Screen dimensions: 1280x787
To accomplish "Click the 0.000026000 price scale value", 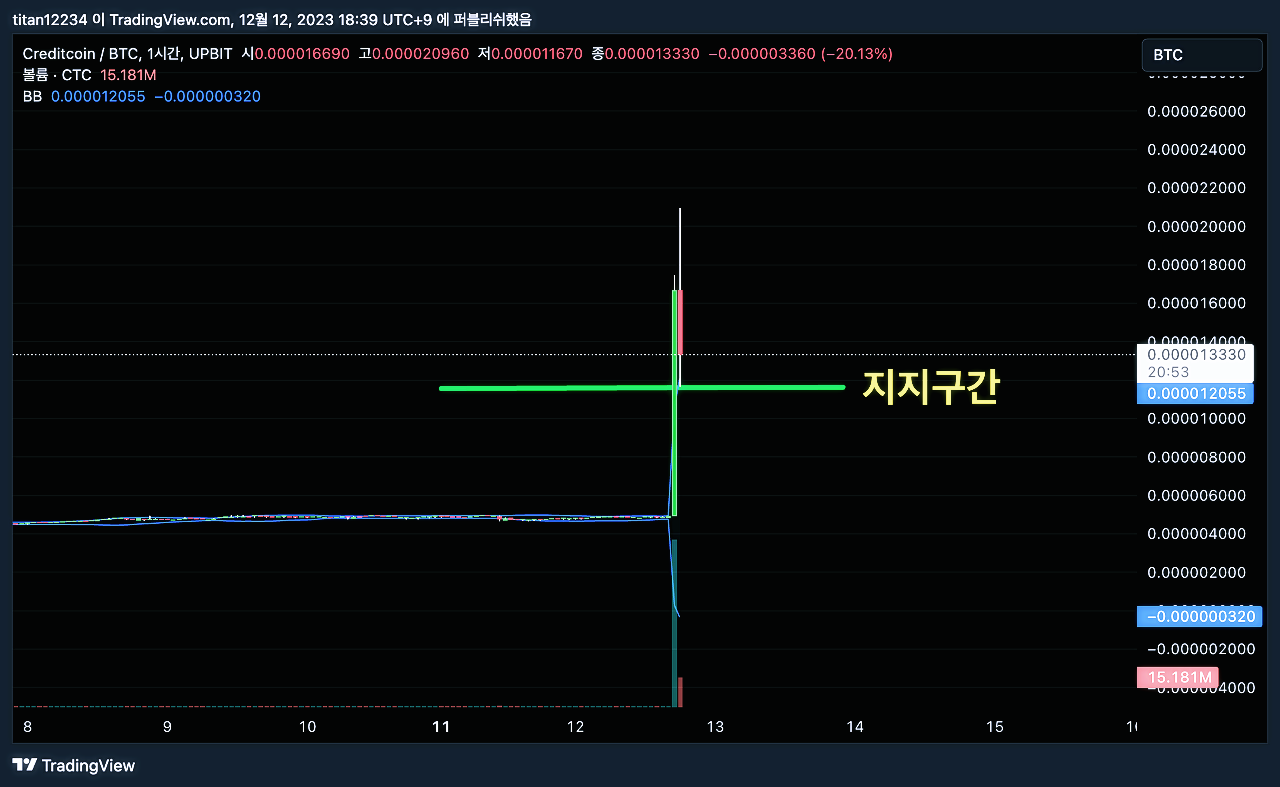I will click(1196, 111).
